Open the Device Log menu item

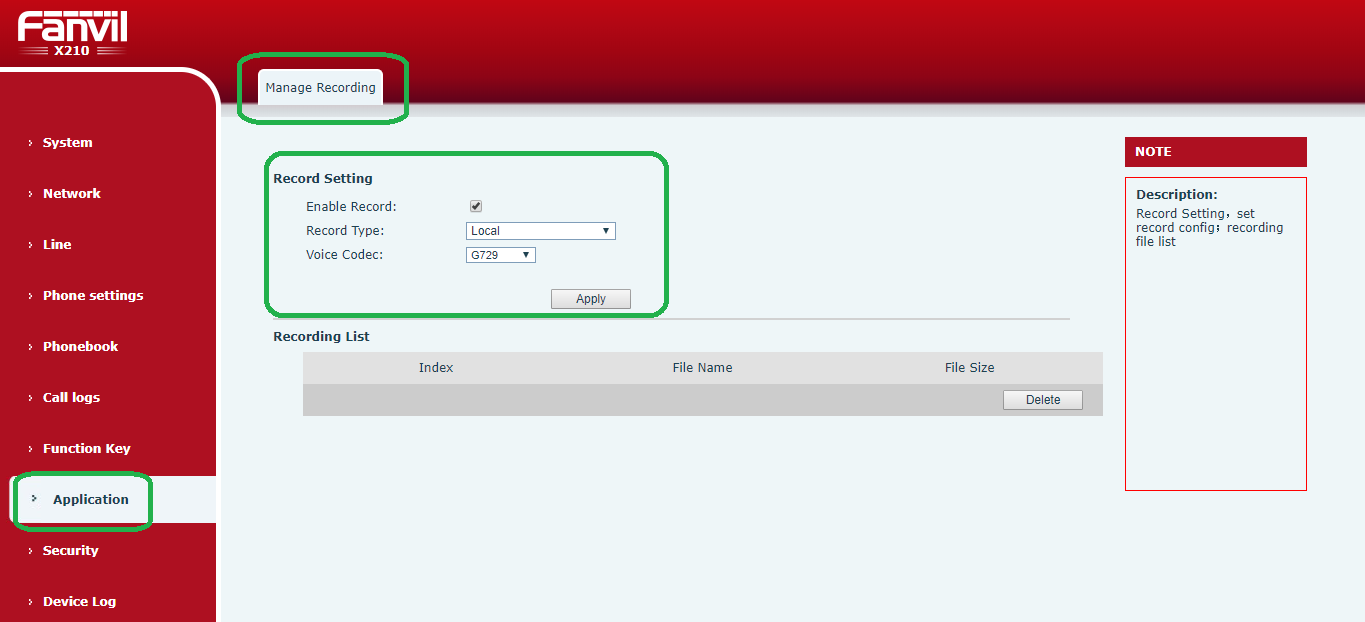(79, 602)
